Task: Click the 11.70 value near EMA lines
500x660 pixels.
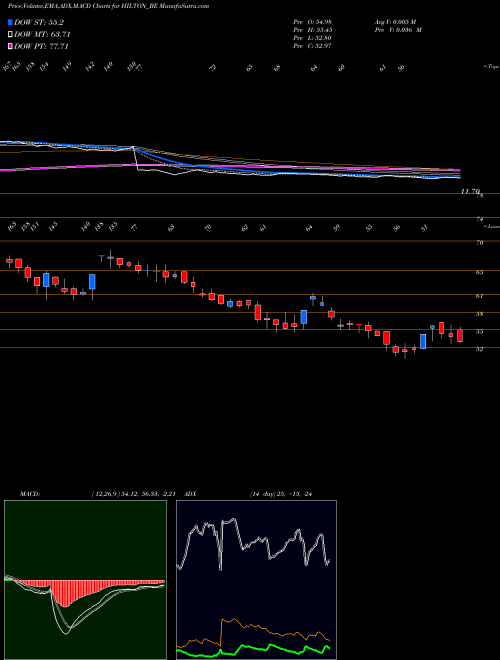Action: click(x=470, y=191)
